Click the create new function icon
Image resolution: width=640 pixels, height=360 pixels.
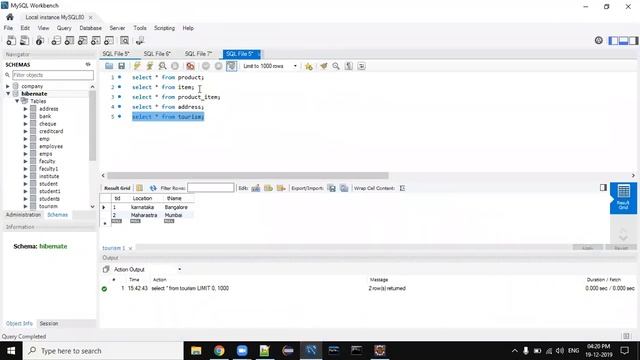click(109, 40)
